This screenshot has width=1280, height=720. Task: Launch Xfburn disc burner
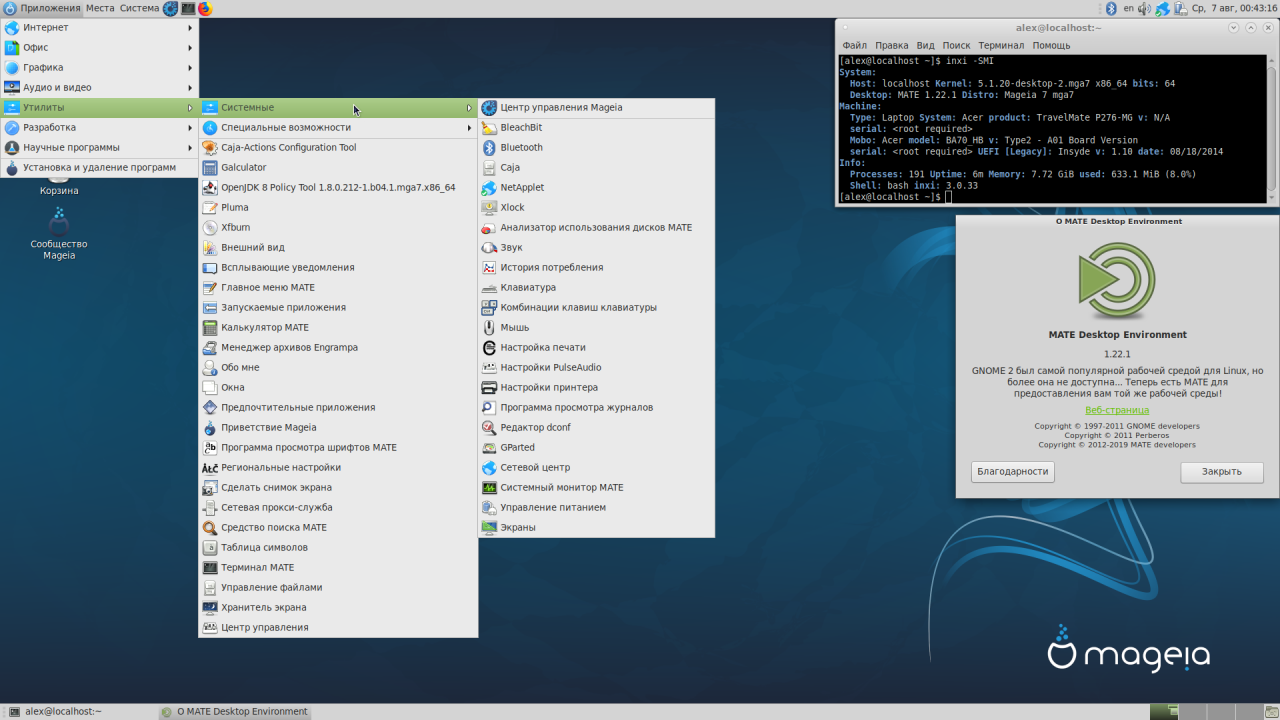coord(338,227)
